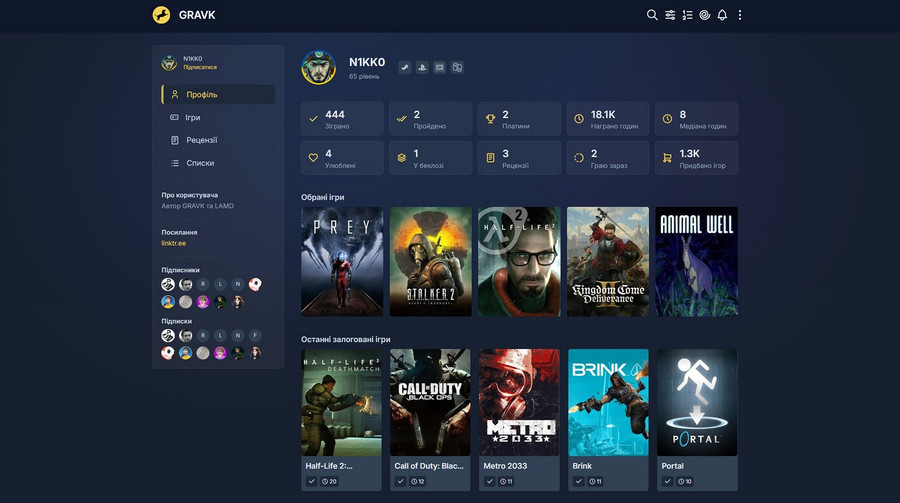The width and height of the screenshot is (900, 503).
Task: Click the checkmark badge under Portal
Action: coord(667,481)
